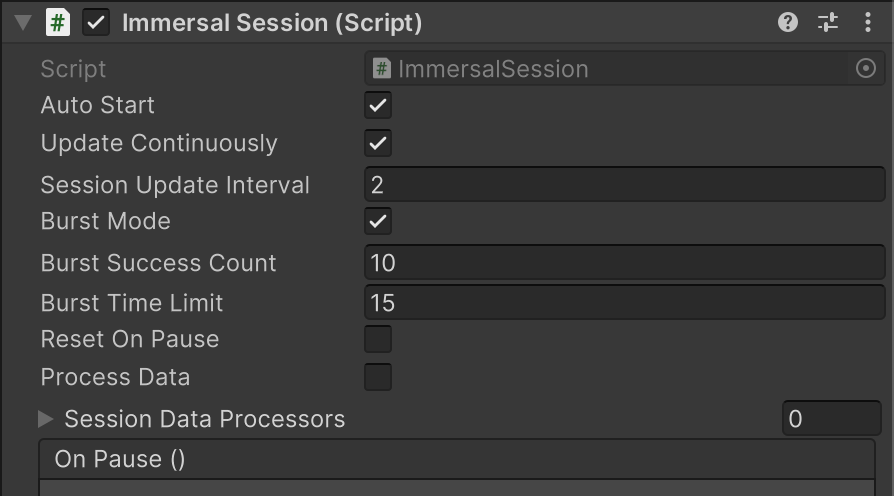Open component presets sliders icon
The image size is (894, 496).
pyautogui.click(x=828, y=23)
